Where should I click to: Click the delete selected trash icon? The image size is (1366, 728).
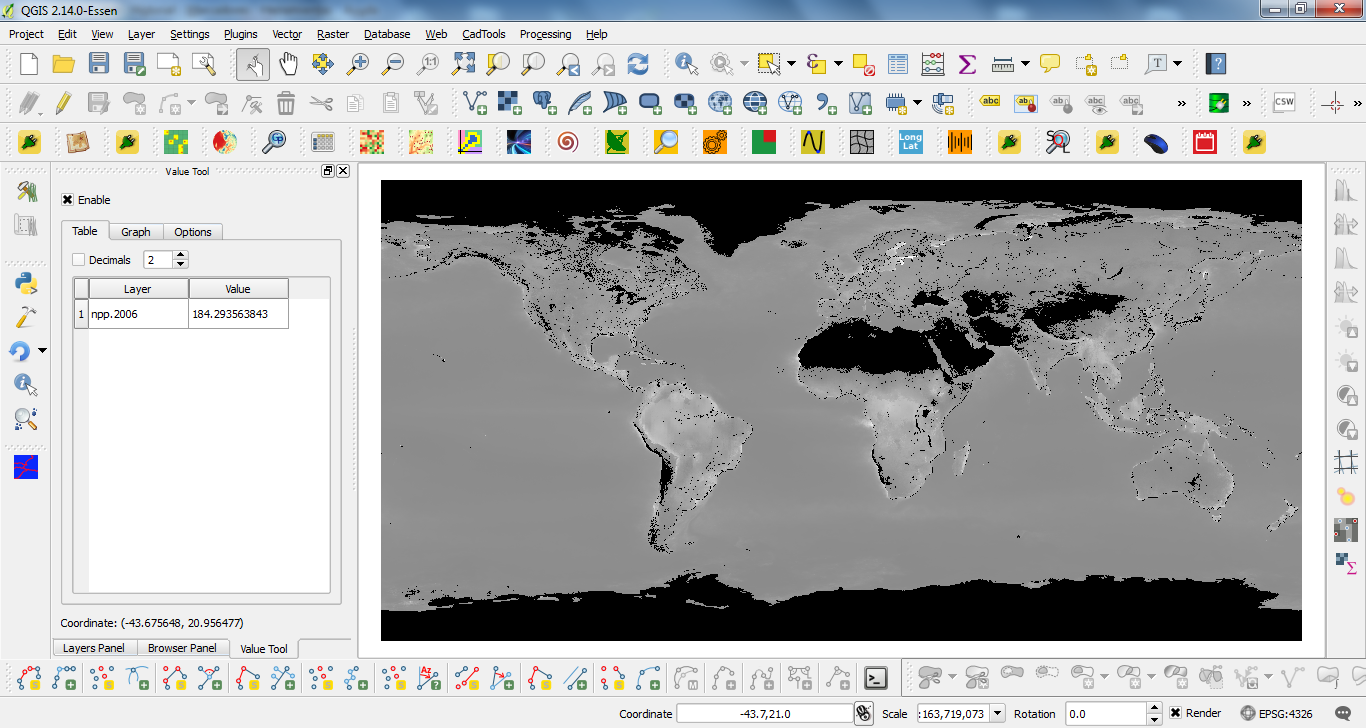pyautogui.click(x=286, y=102)
